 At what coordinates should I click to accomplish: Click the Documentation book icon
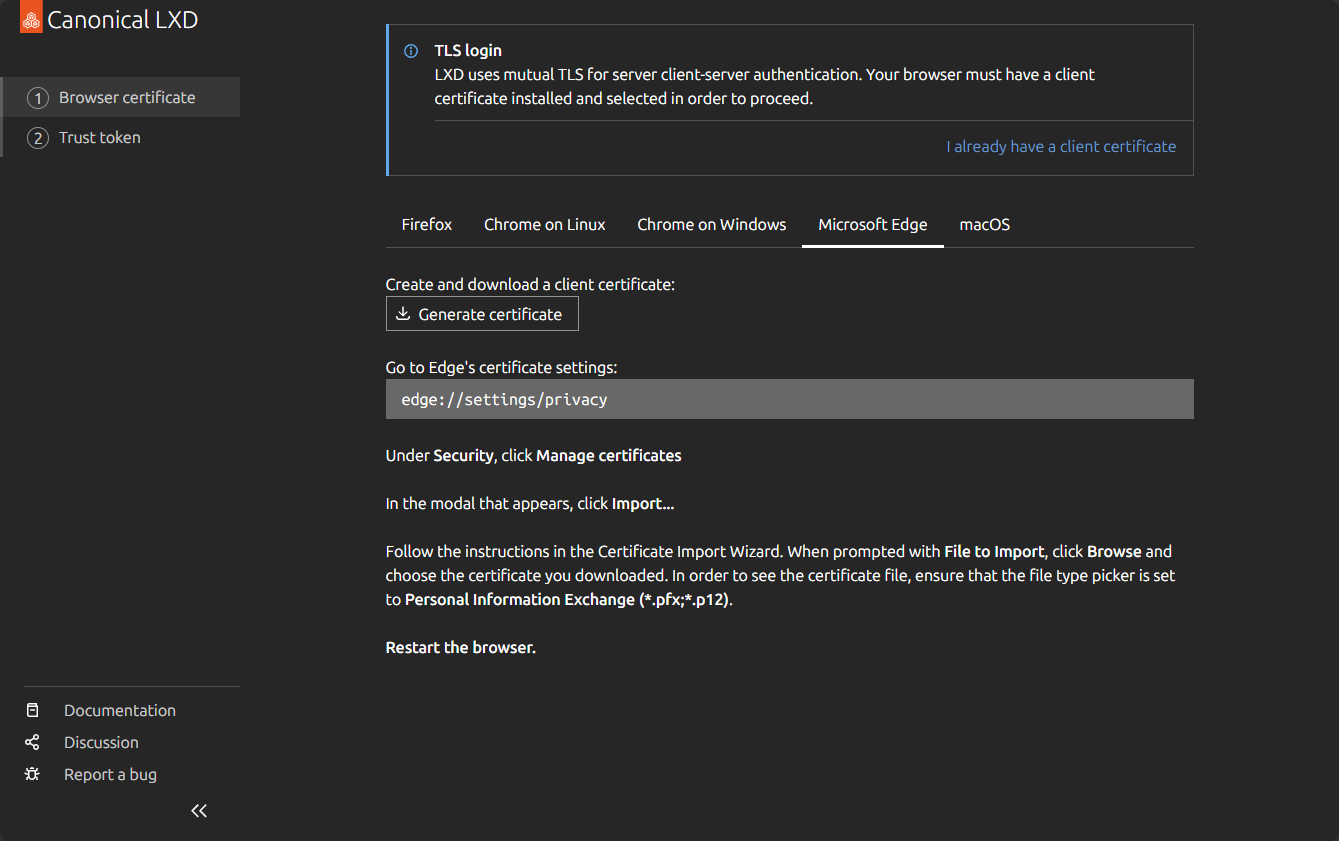[x=33, y=710]
